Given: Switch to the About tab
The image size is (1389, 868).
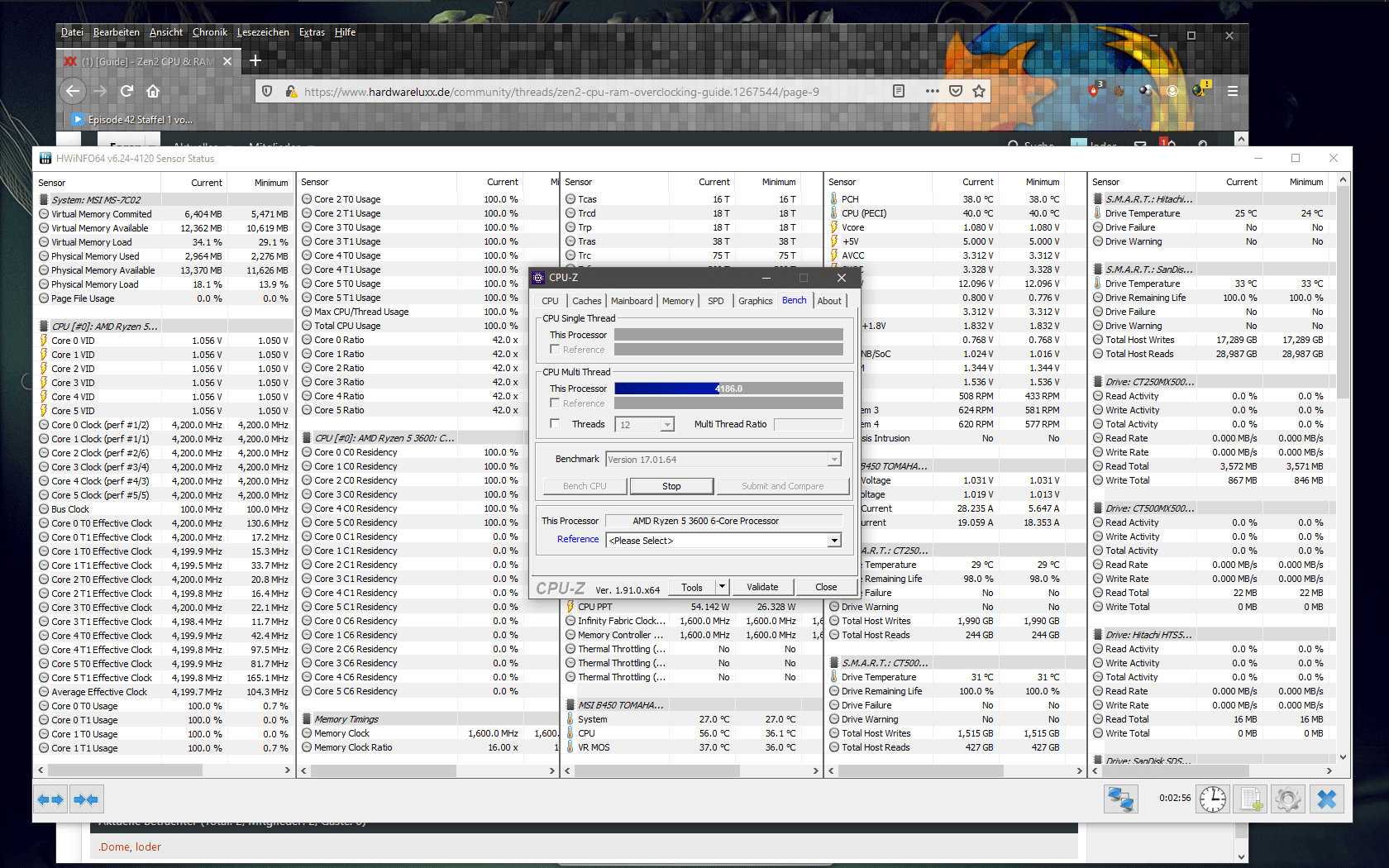Looking at the screenshot, I should tap(829, 301).
